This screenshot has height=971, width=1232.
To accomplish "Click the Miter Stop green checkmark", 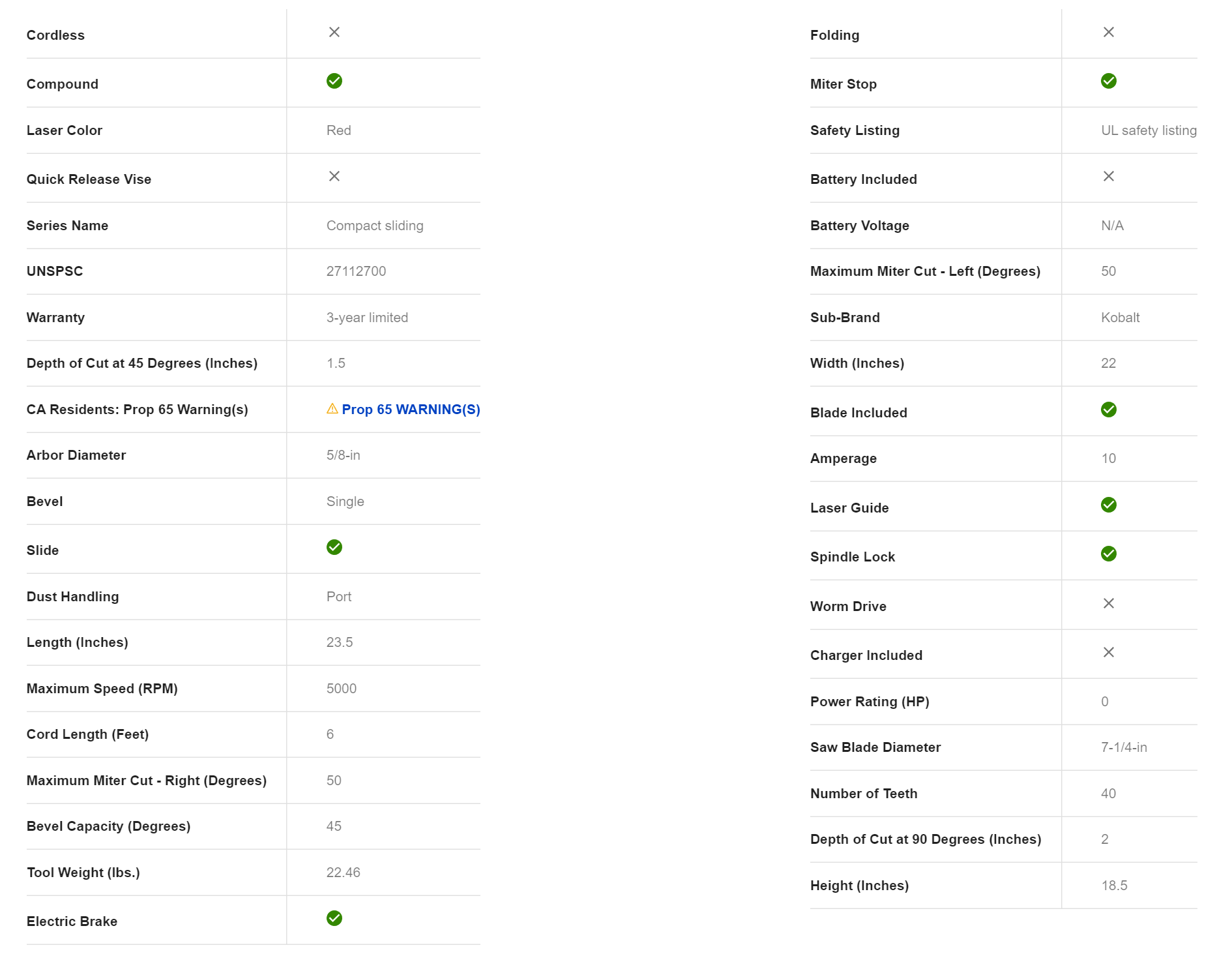I will point(1109,81).
